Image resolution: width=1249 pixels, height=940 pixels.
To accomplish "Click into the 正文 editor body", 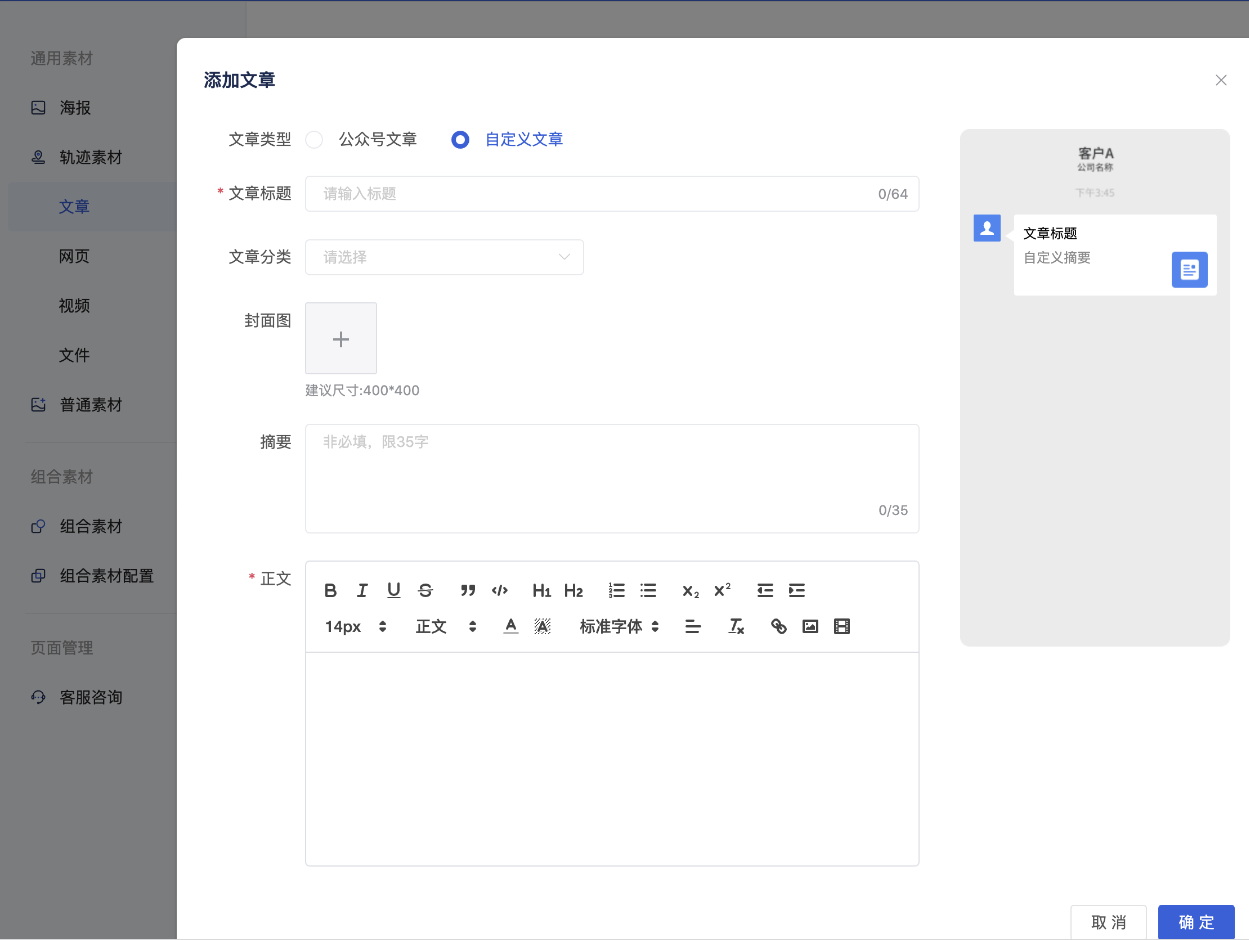I will [x=612, y=759].
